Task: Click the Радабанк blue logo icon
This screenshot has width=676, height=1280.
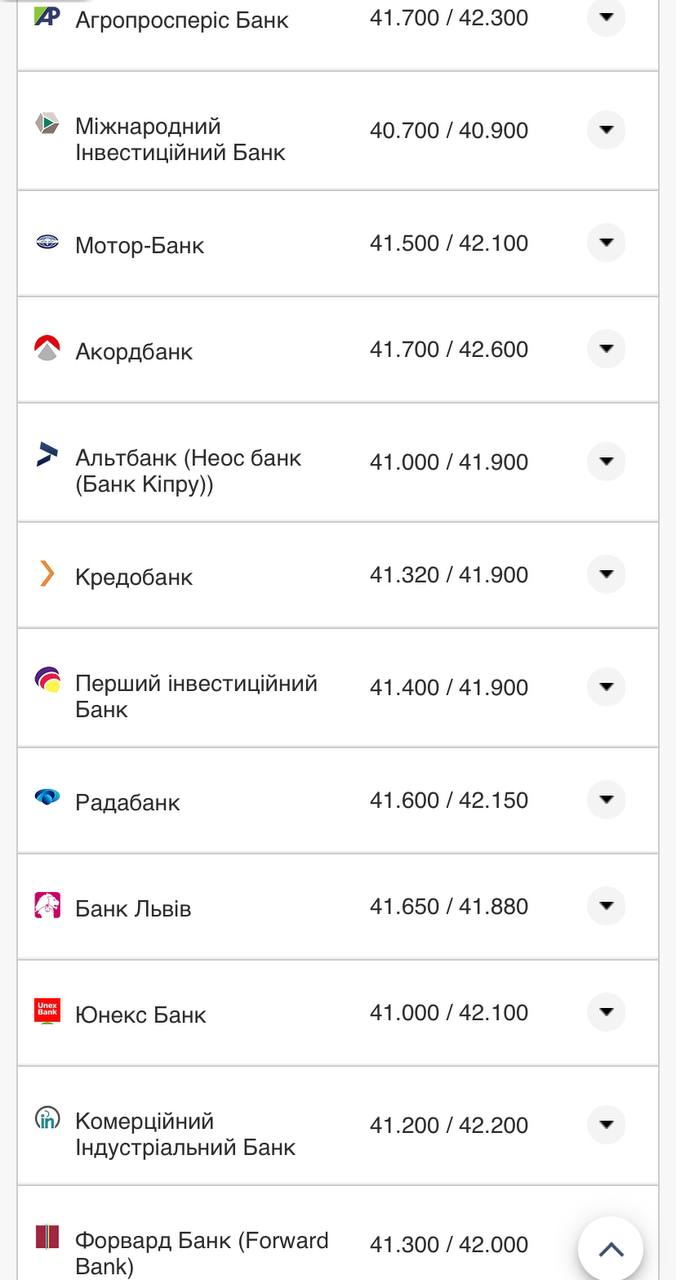Action: pyautogui.click(x=47, y=797)
